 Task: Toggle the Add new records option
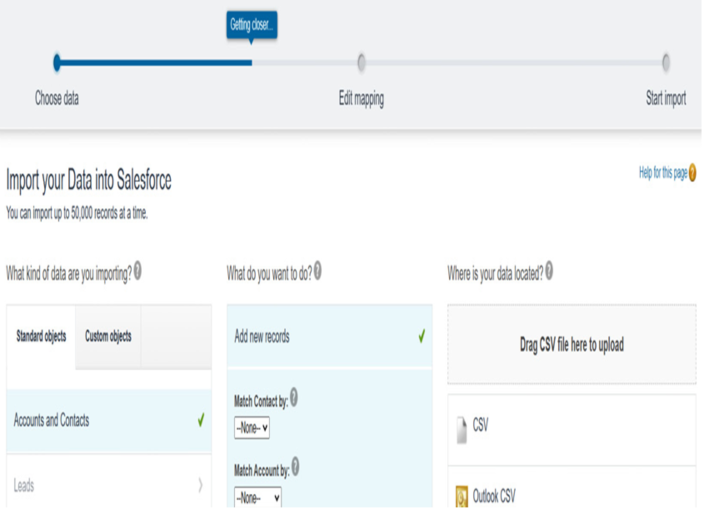(x=330, y=336)
